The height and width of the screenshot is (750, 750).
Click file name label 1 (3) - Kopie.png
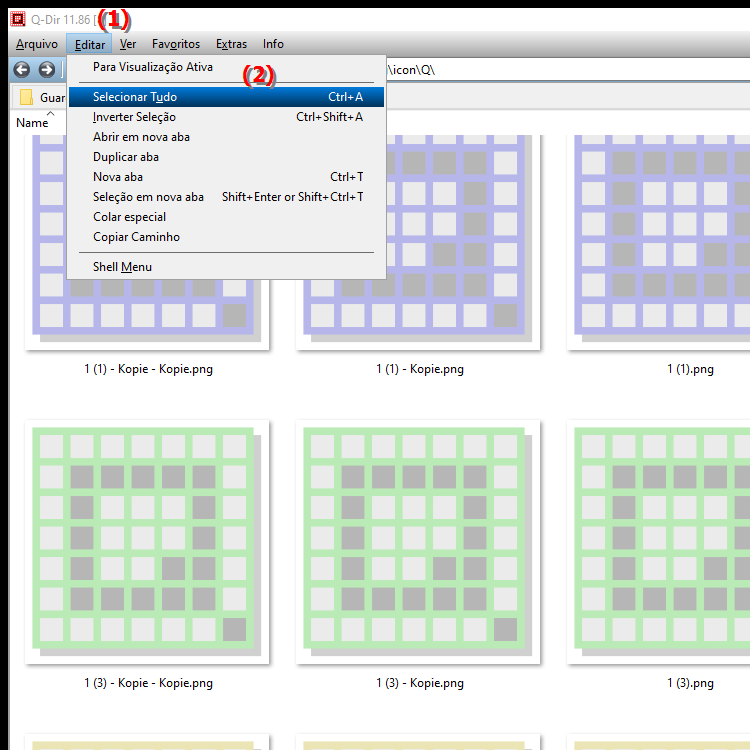tap(419, 683)
